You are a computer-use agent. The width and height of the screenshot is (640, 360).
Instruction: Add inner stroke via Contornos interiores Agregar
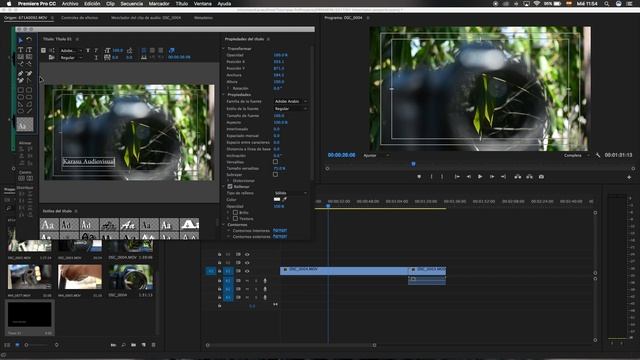(280, 231)
